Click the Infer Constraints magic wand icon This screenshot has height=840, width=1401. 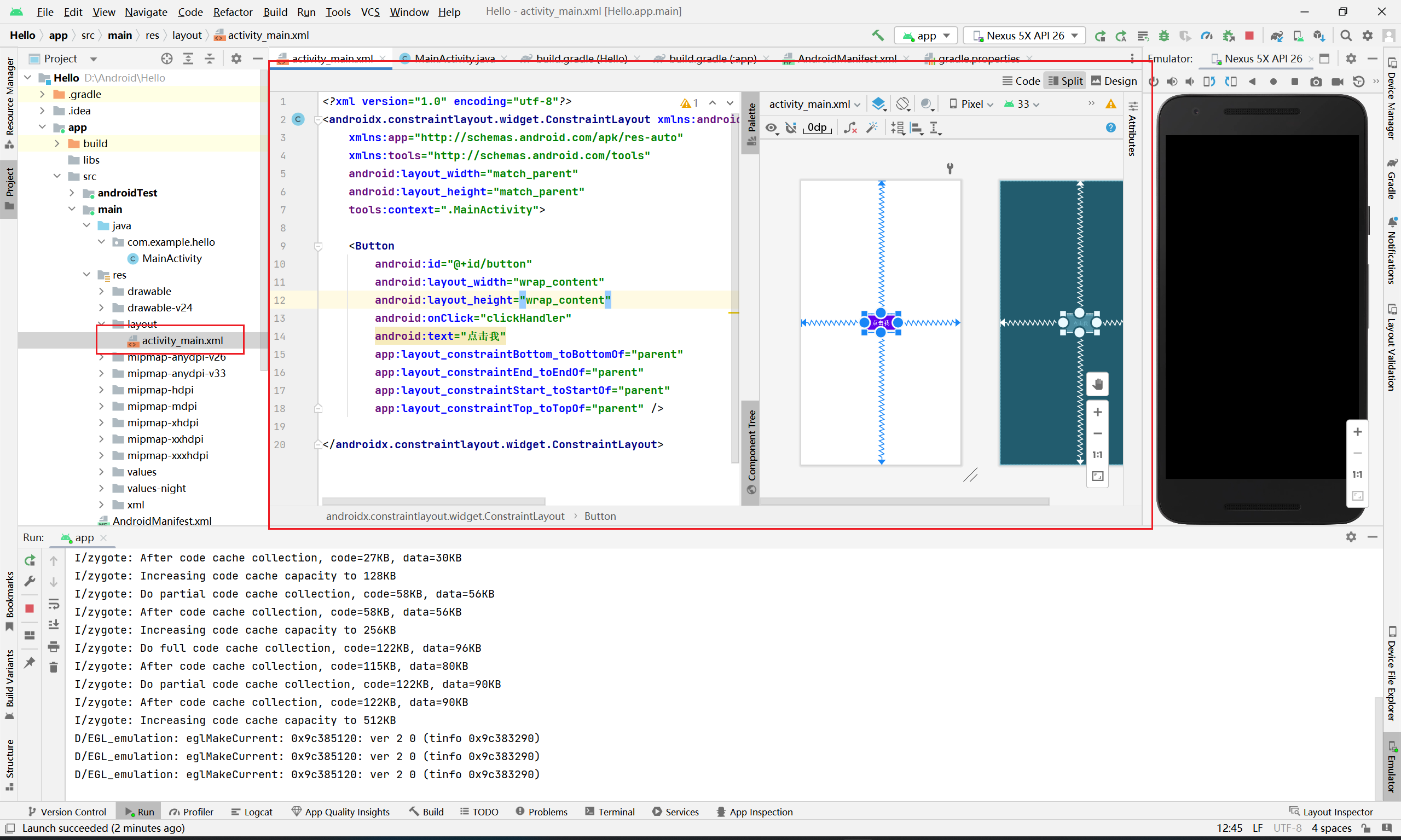point(872,128)
